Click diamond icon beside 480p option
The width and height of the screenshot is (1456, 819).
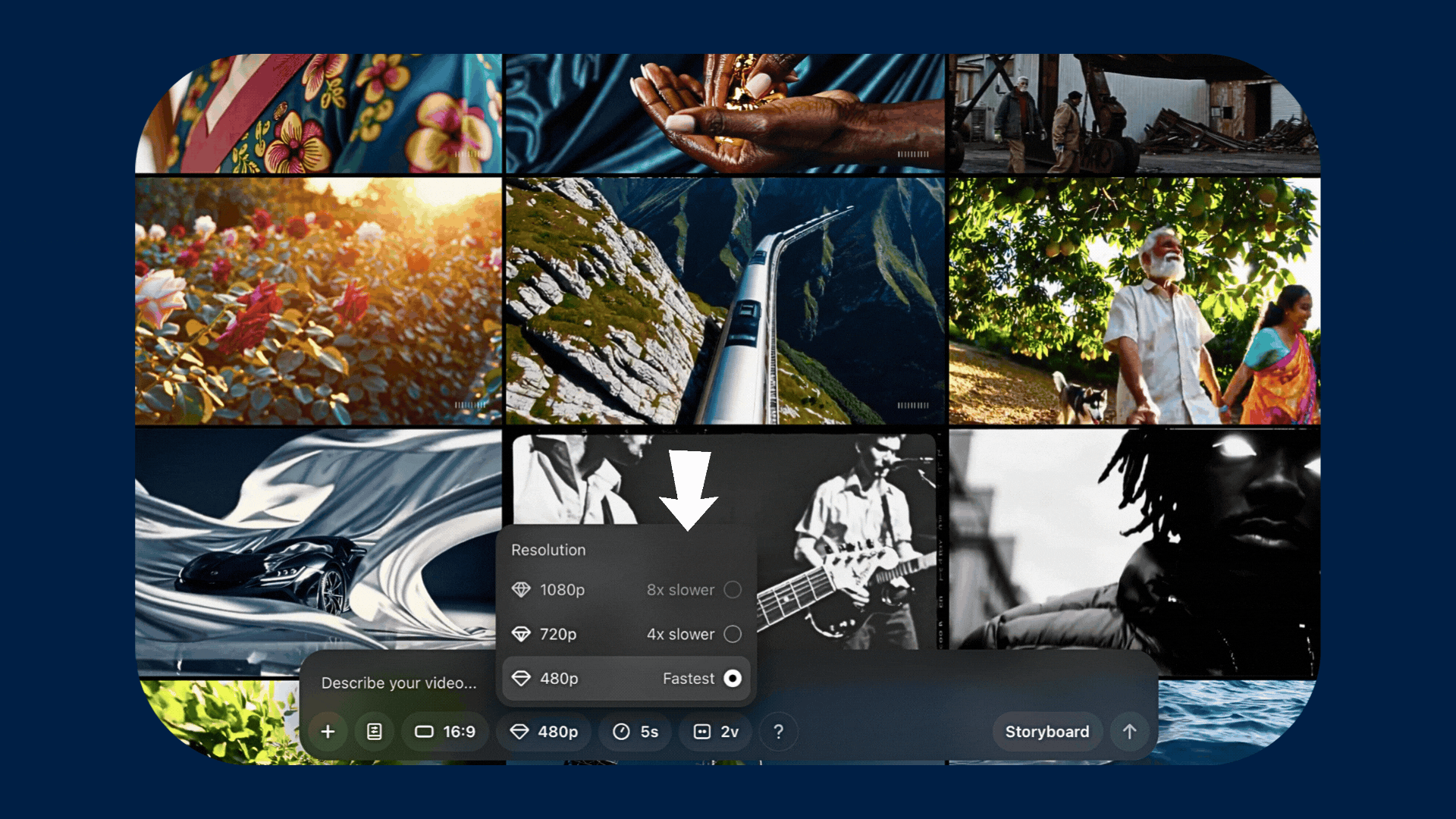pyautogui.click(x=521, y=679)
